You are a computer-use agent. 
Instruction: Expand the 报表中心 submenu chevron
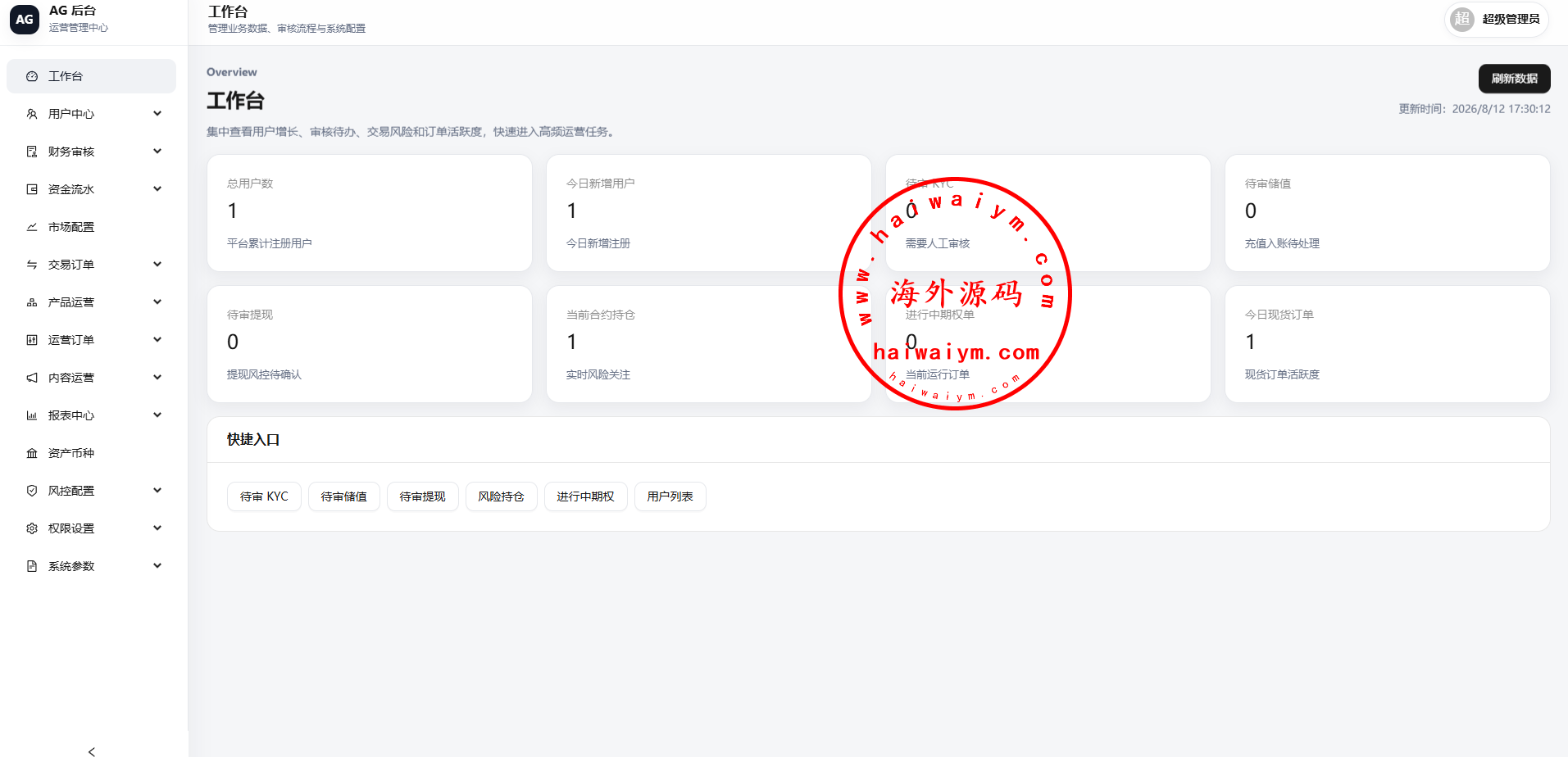157,415
